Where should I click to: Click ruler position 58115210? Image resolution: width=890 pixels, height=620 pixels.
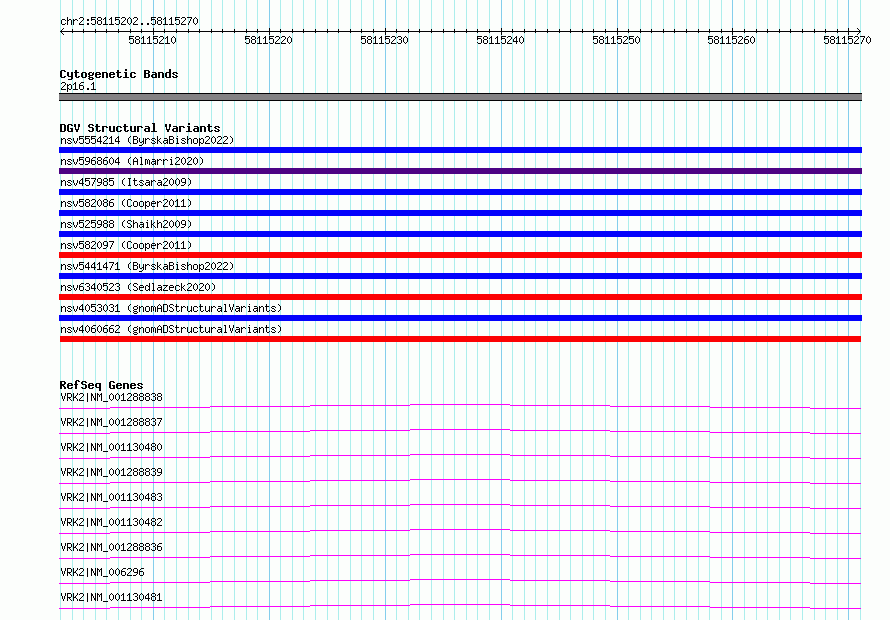pyautogui.click(x=152, y=40)
